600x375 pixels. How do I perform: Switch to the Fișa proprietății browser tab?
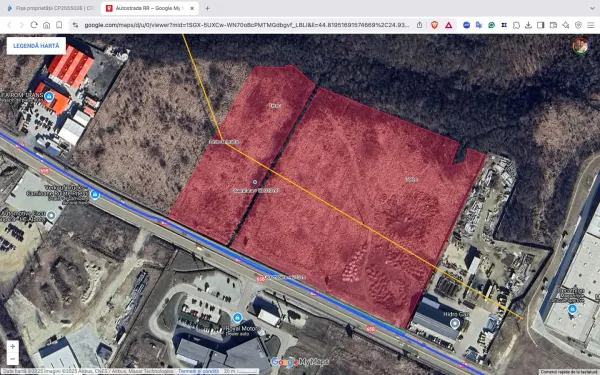(x=51, y=8)
